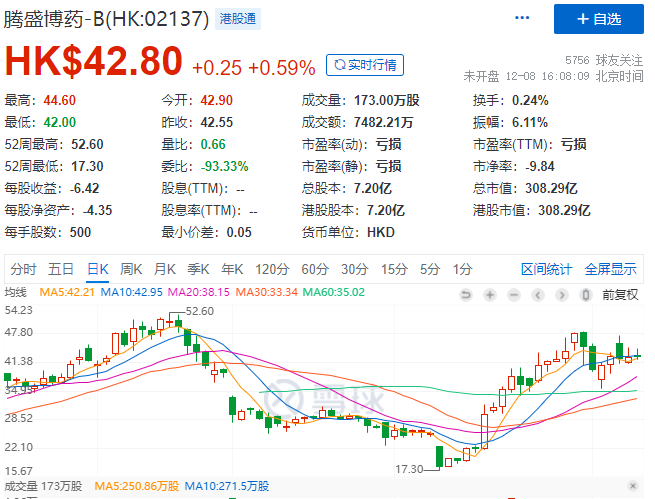Click the 均线 indicator label
This screenshot has width=655, height=499.
[x=15, y=292]
